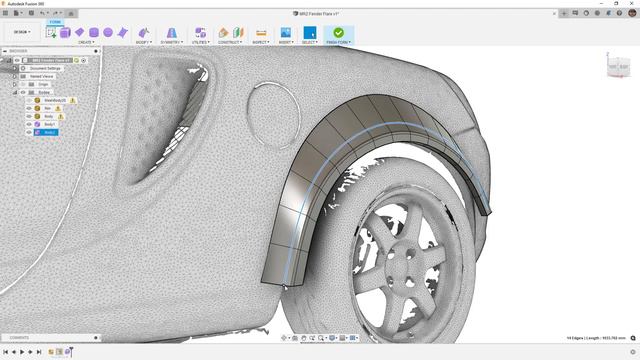Open the File menu icon
640x360 pixels.
[x=17, y=13]
